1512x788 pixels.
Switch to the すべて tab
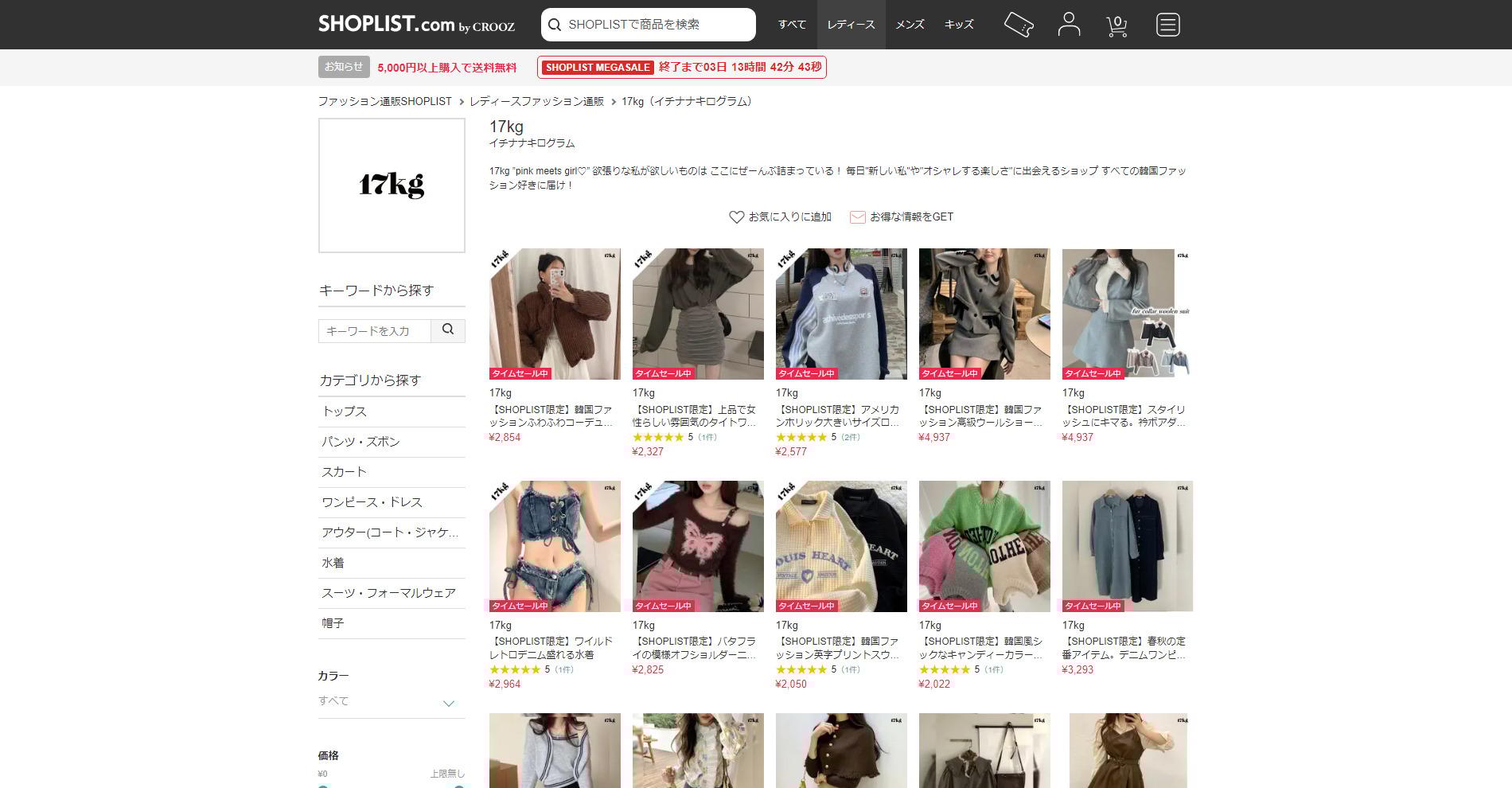tap(792, 25)
